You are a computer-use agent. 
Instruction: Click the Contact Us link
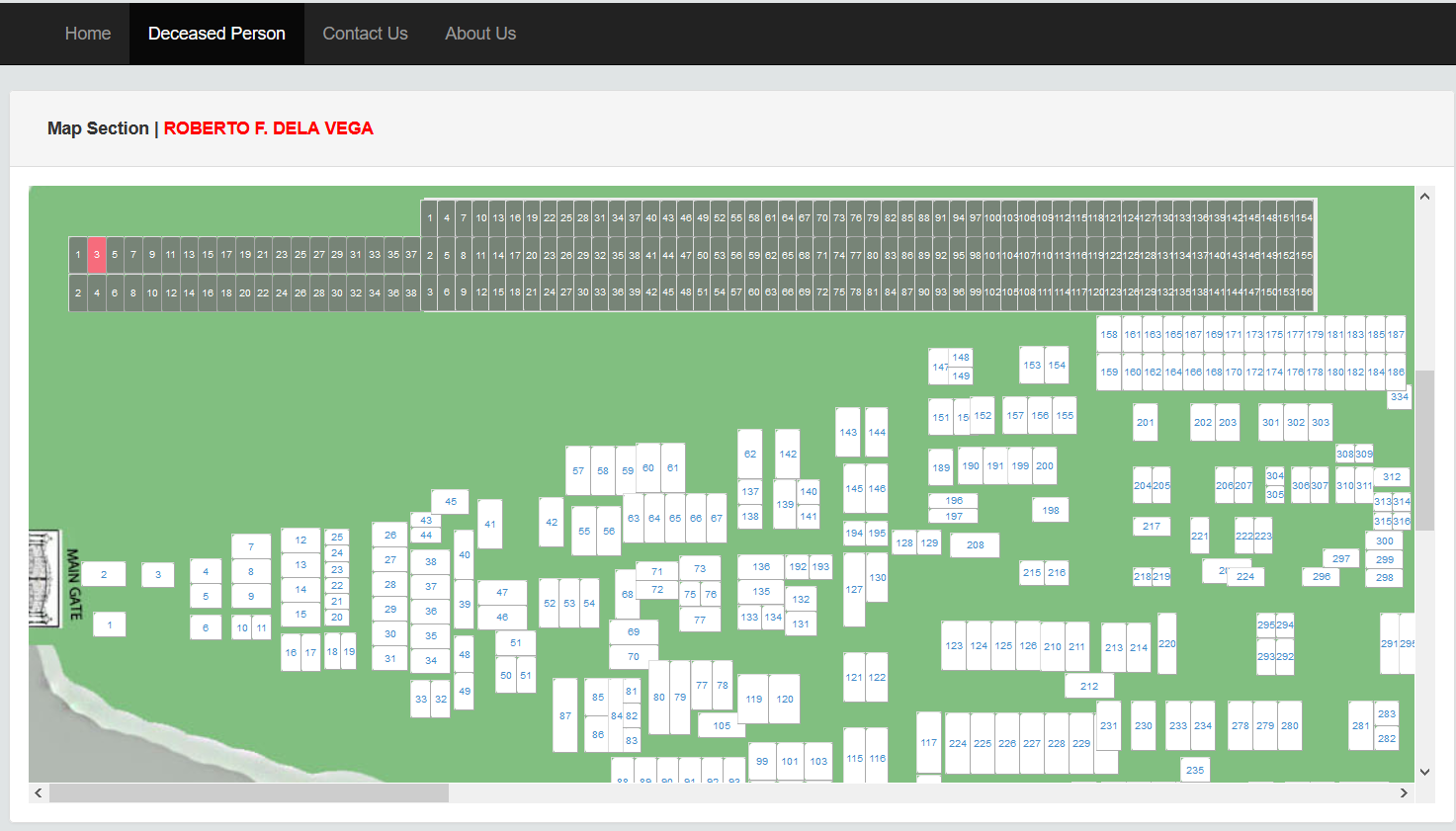[365, 33]
